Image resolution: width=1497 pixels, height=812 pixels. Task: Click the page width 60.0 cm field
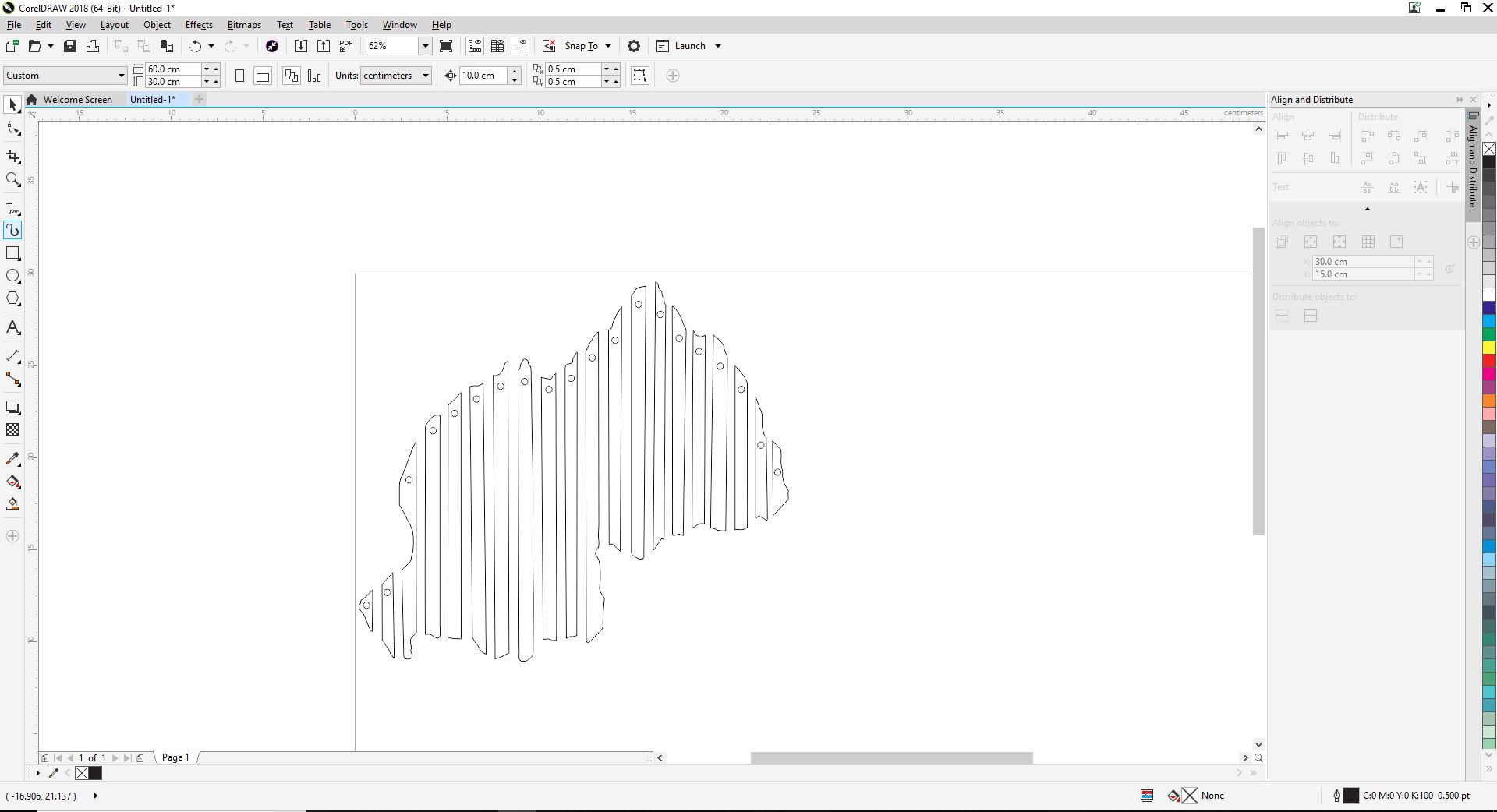(x=173, y=69)
